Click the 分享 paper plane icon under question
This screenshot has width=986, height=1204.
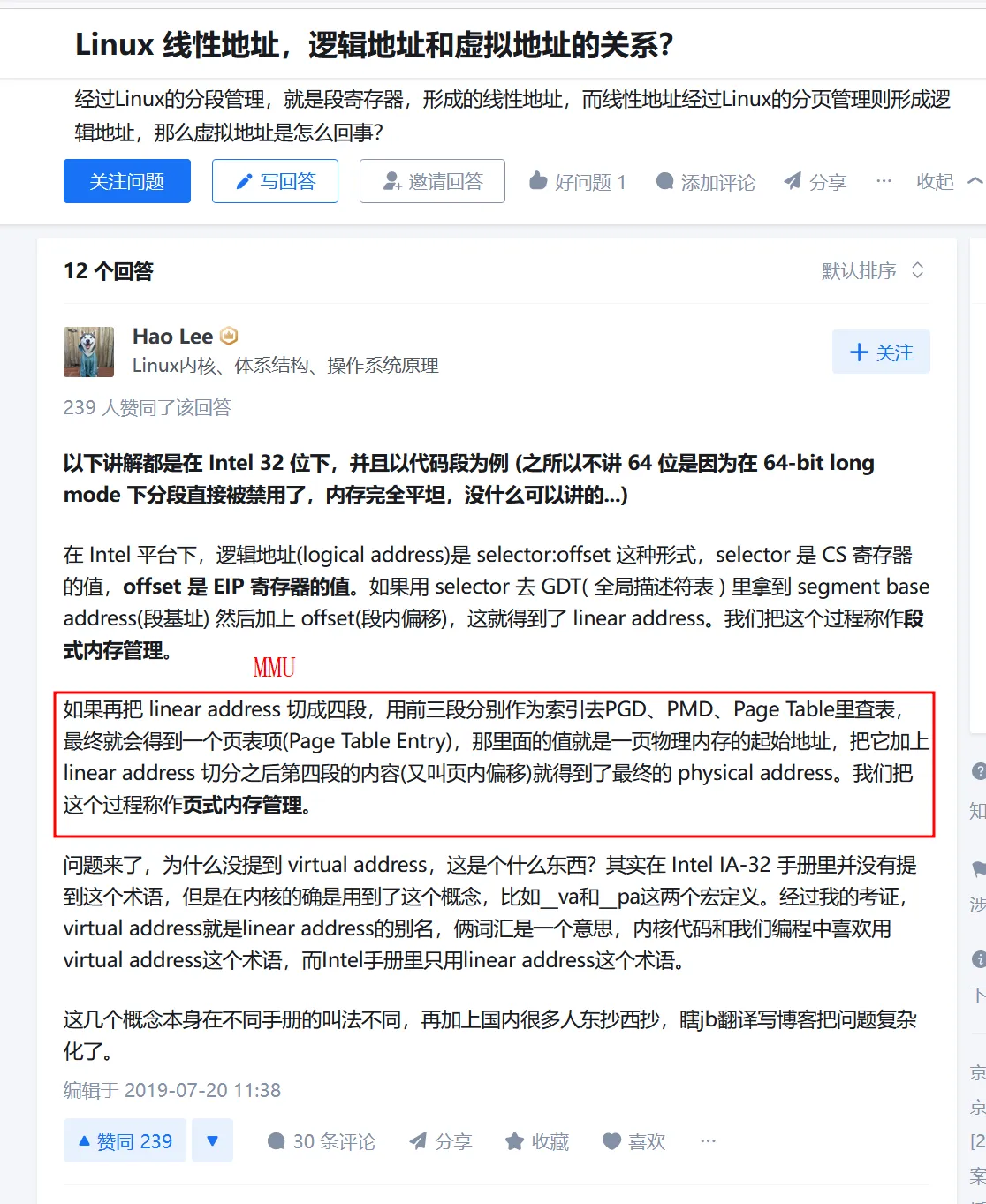tap(793, 181)
